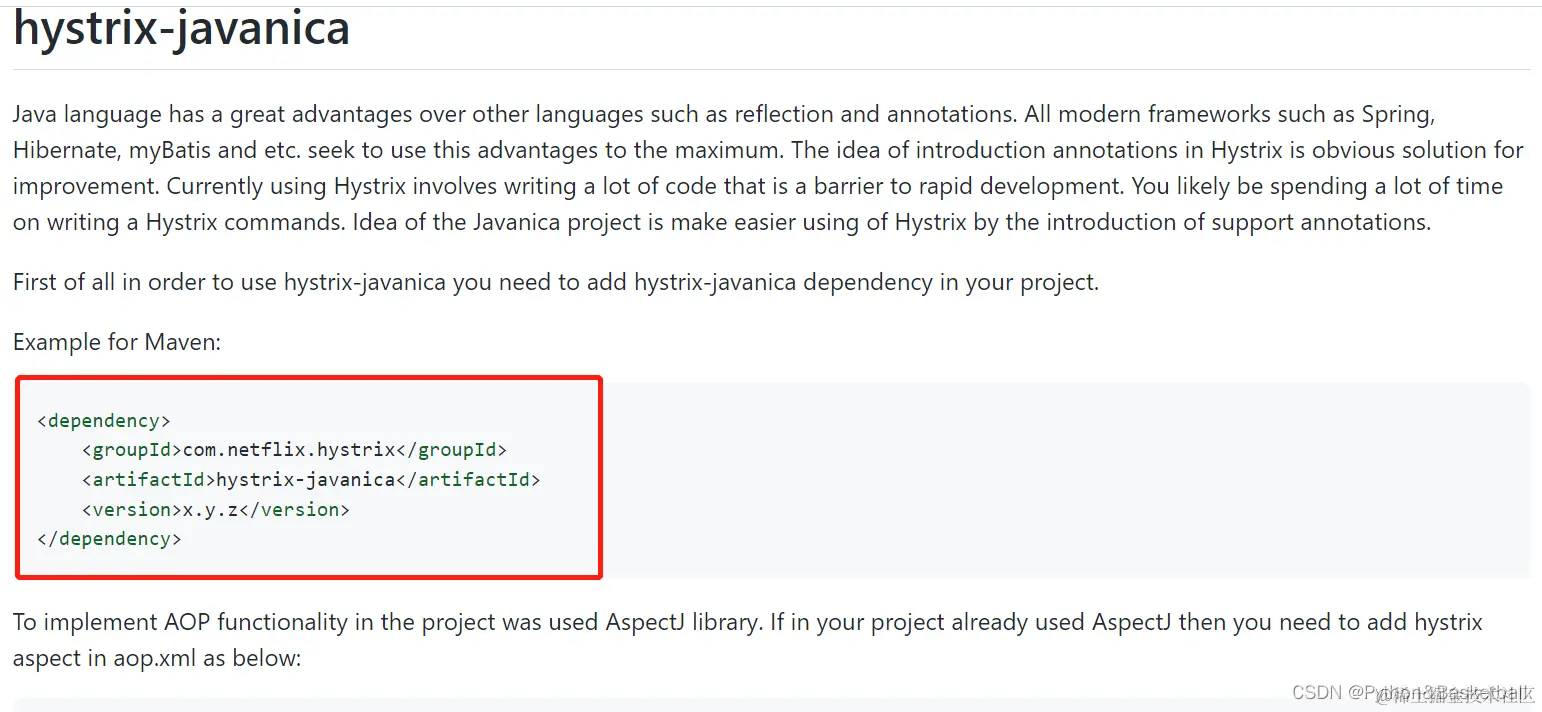Image resolution: width=1542 pixels, height=712 pixels.
Task: Click the x.y.z version code line
Action: pyautogui.click(x=216, y=510)
